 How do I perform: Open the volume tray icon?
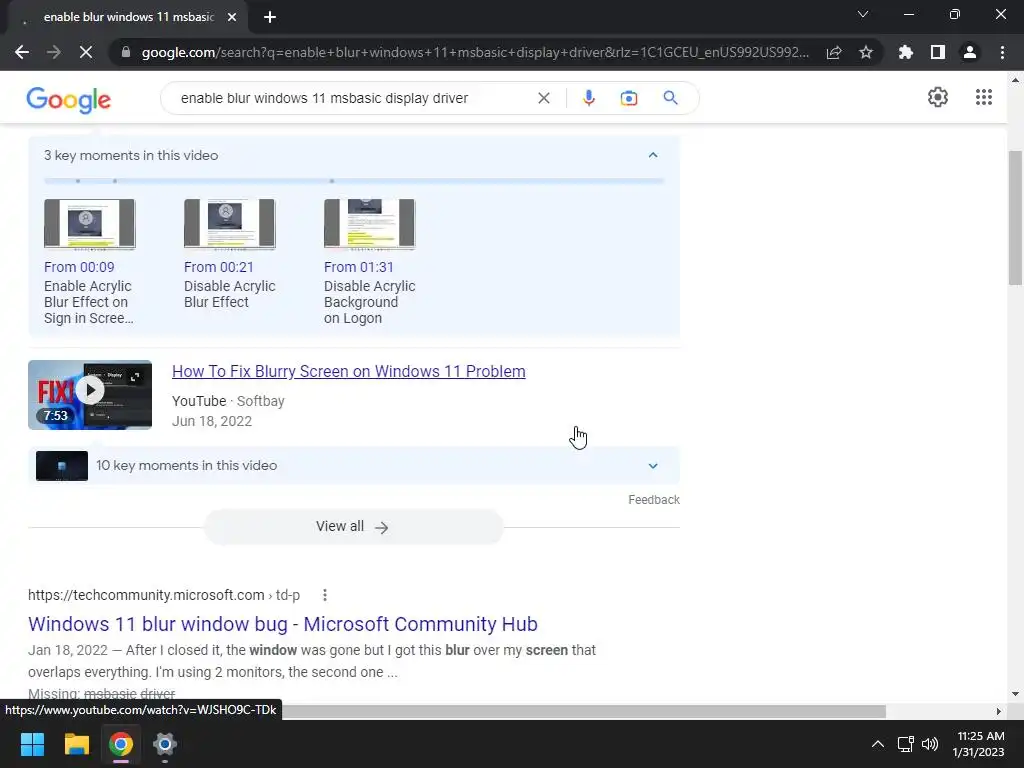[930, 744]
